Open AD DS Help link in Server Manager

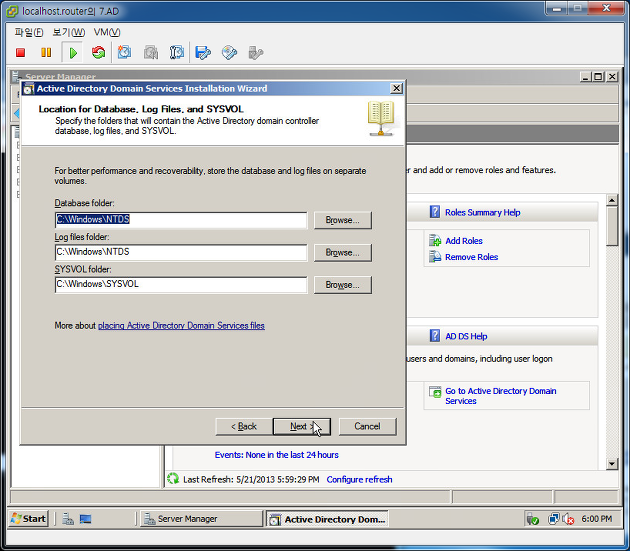[x=466, y=336]
